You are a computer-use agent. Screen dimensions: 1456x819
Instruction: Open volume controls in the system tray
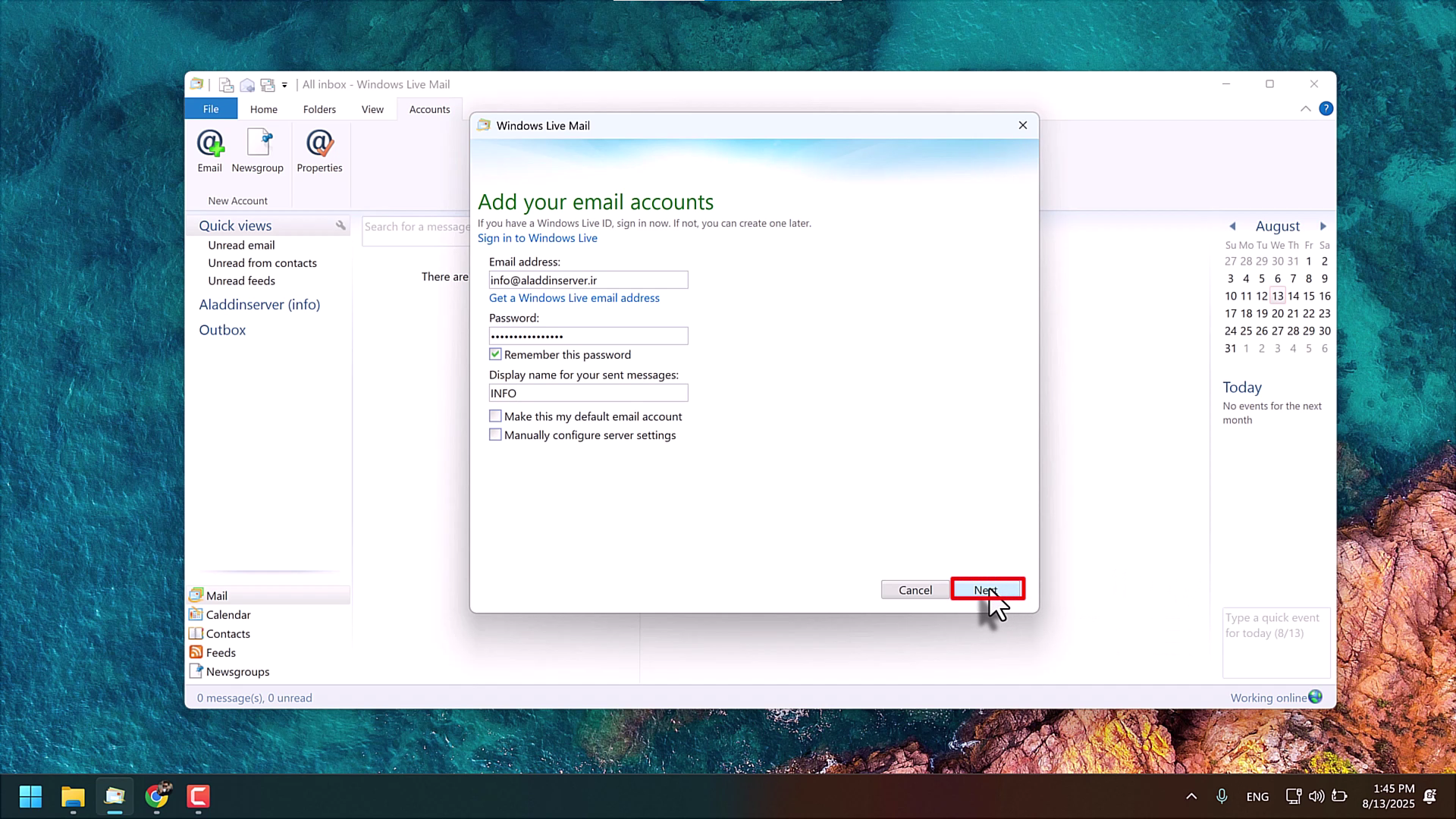click(x=1316, y=796)
